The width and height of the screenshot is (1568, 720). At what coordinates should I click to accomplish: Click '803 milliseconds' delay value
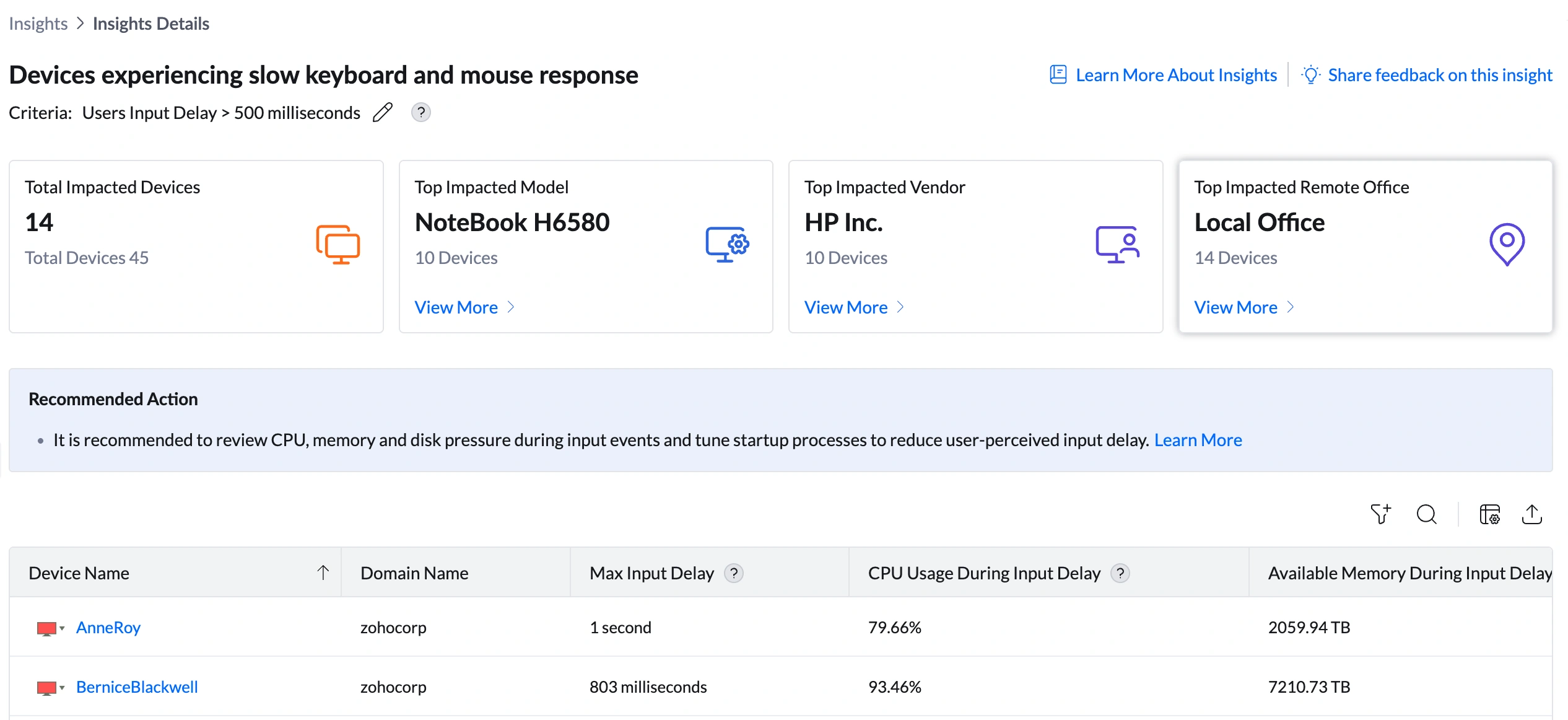click(x=648, y=687)
